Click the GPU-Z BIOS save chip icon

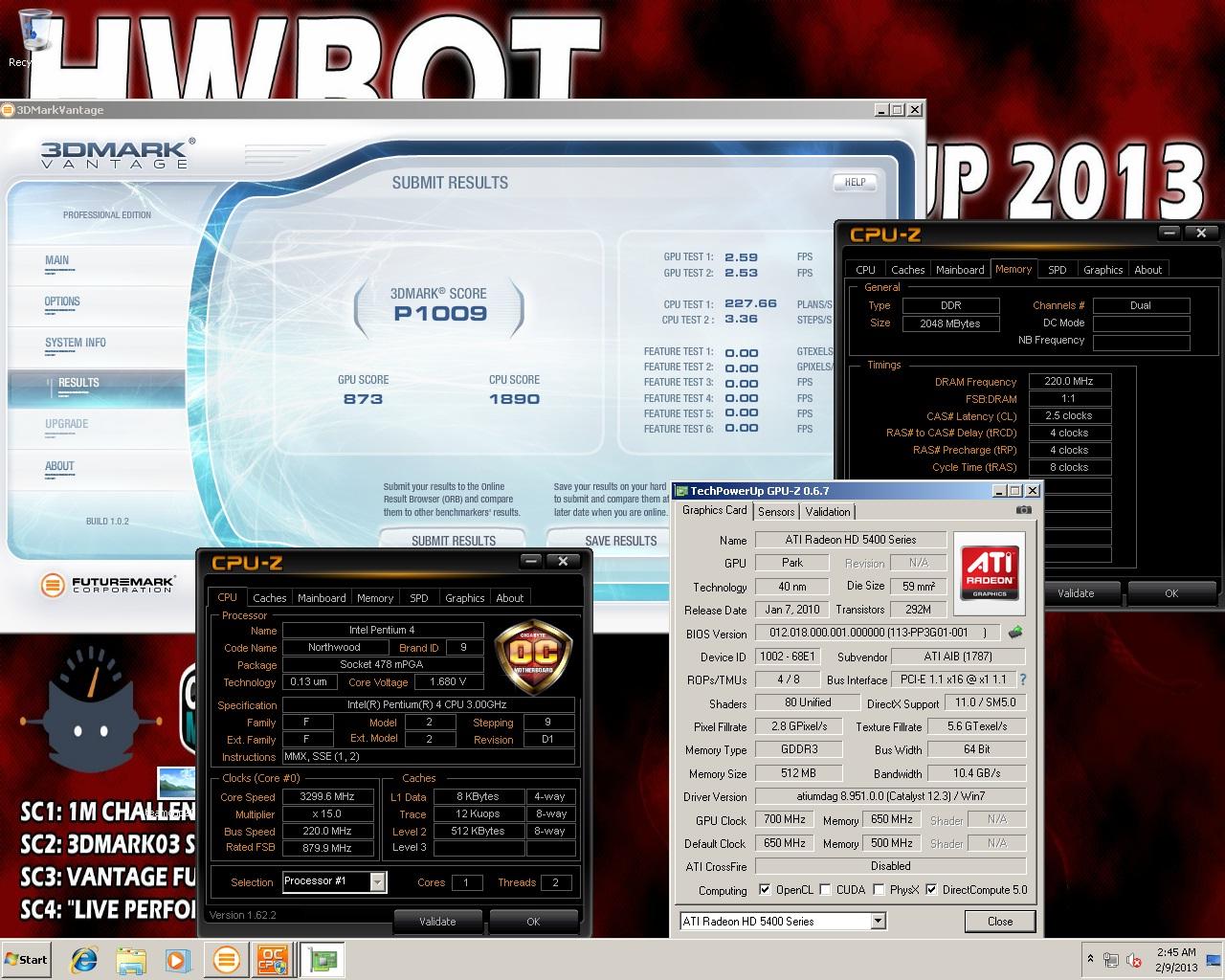tap(1015, 633)
